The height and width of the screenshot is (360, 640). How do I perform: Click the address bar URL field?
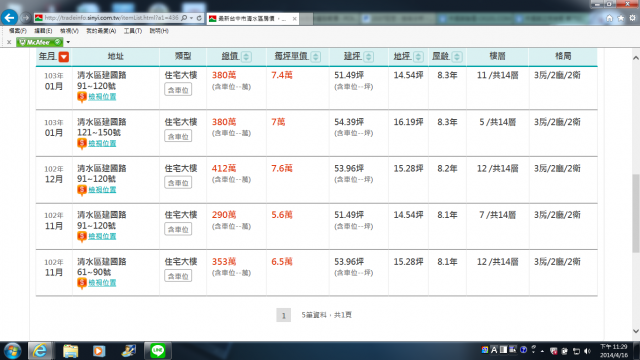pyautogui.click(x=111, y=18)
